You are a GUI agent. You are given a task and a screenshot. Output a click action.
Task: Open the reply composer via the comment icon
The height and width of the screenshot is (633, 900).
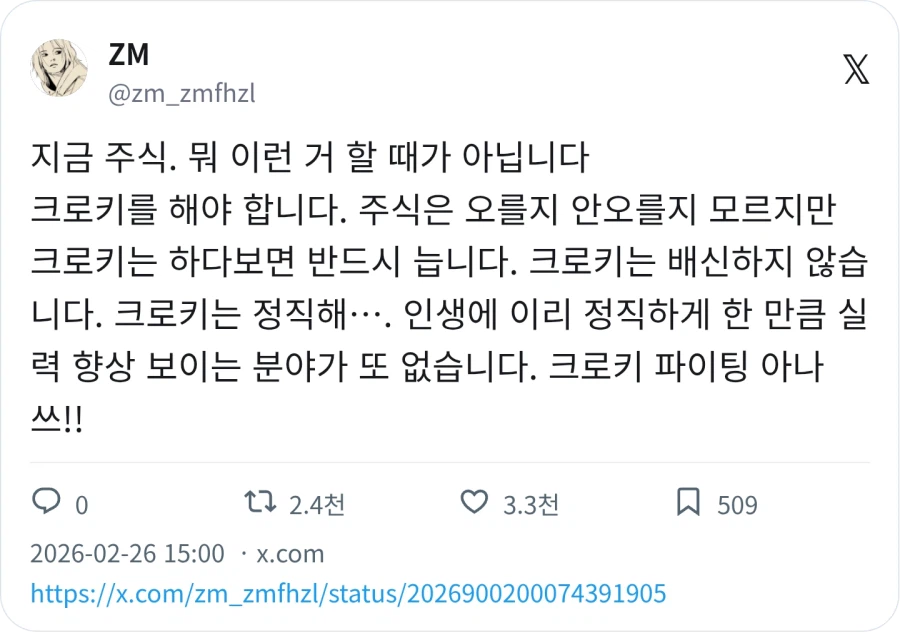coord(46,500)
